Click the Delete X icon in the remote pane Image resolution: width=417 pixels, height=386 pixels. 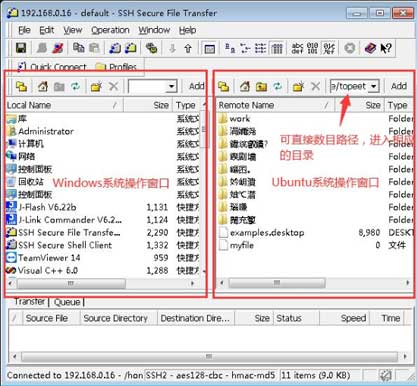(x=315, y=87)
